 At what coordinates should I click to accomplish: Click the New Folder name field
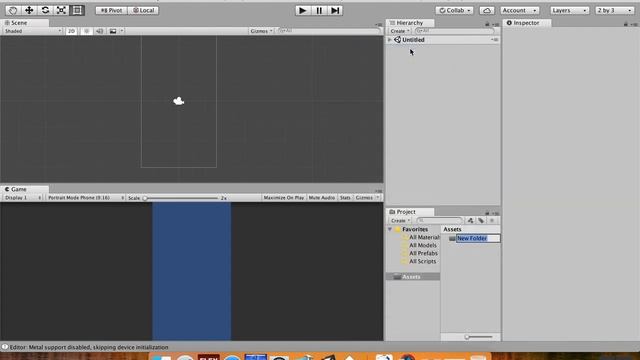(x=478, y=238)
